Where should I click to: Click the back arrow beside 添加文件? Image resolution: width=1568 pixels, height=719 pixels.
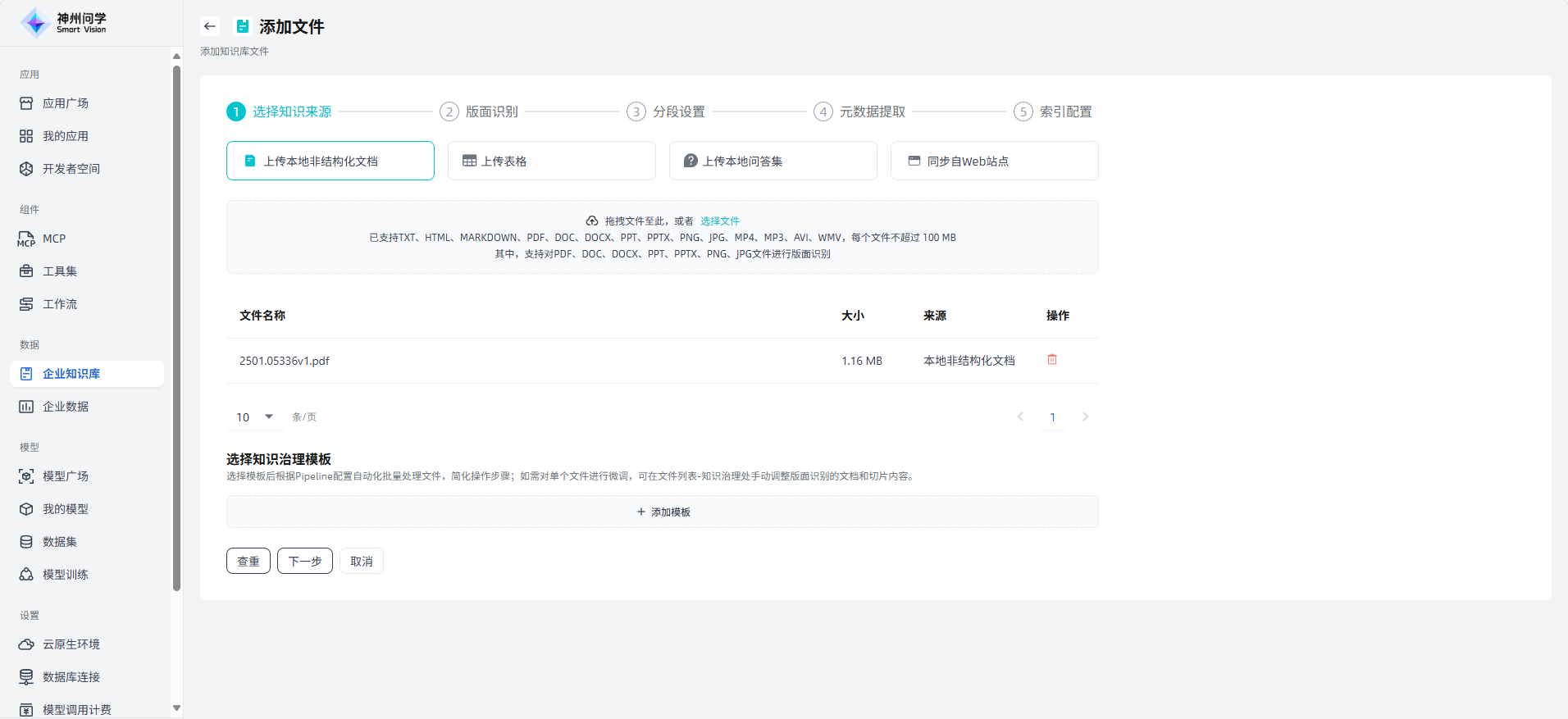[x=210, y=26]
